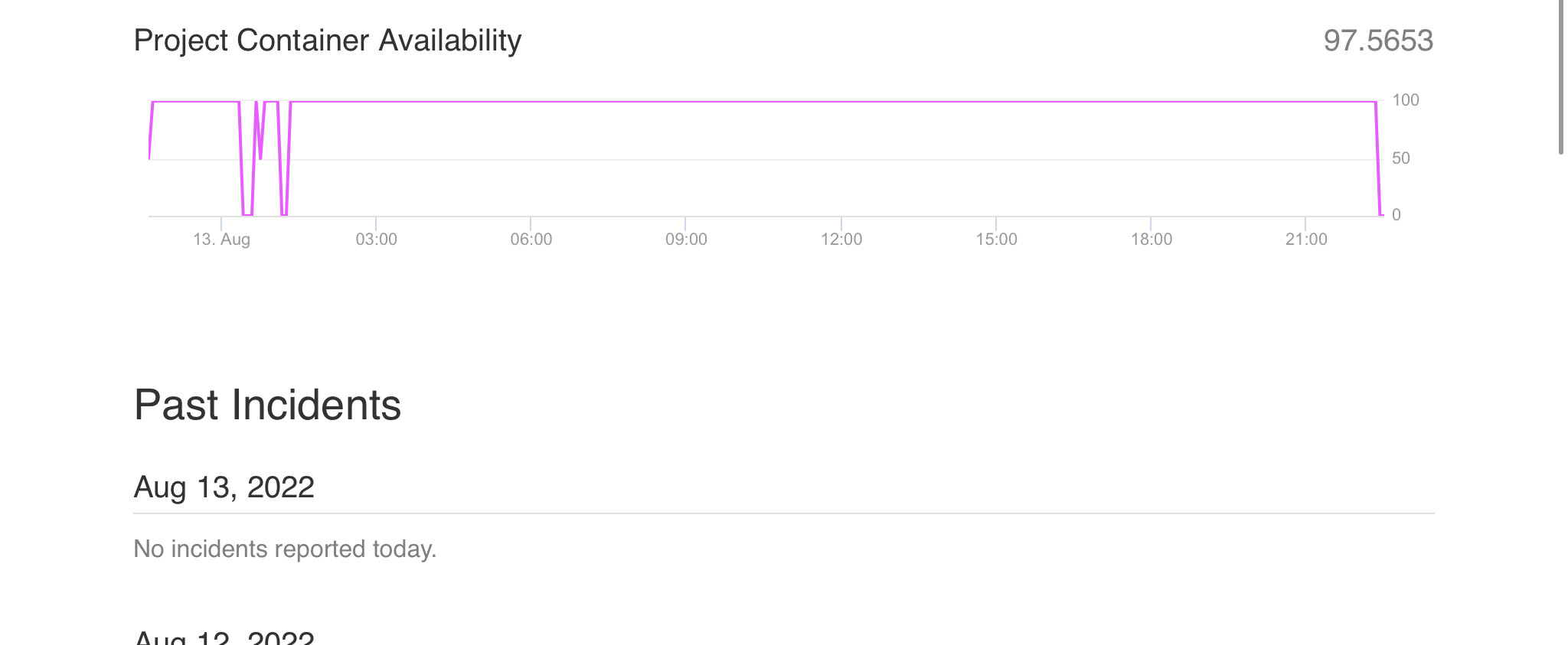Viewport: 1568px width, 645px height.
Task: Click the No incidents reported today text
Action: click(285, 549)
